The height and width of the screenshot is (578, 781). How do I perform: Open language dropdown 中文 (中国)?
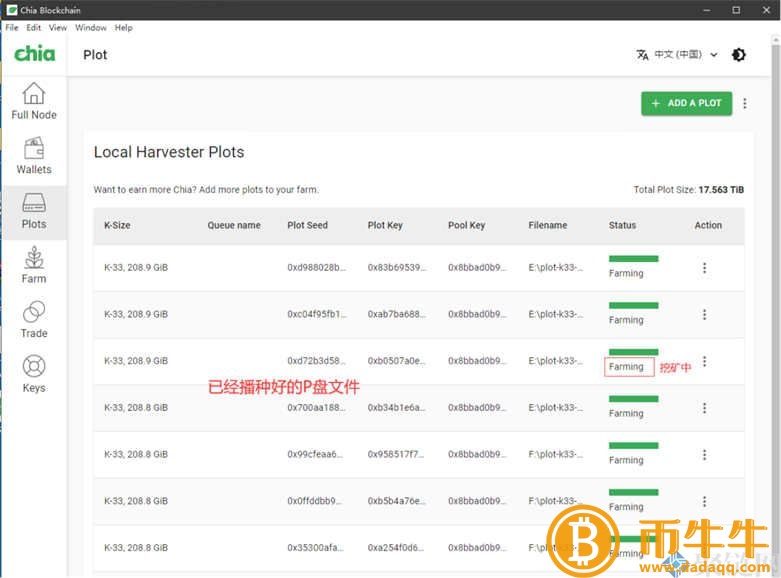point(685,55)
